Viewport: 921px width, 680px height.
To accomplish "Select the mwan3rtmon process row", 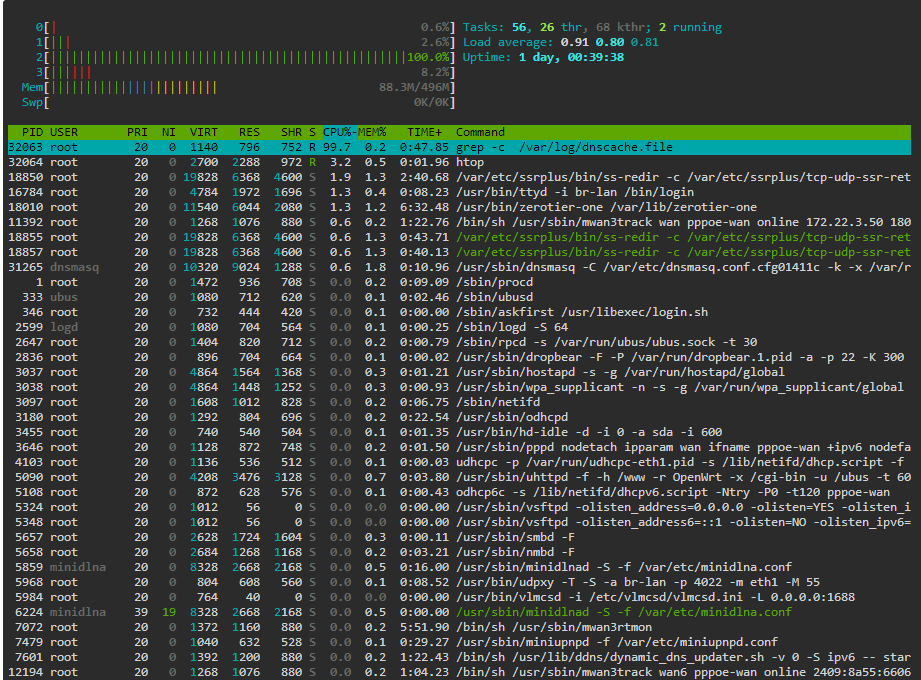I will (459, 627).
